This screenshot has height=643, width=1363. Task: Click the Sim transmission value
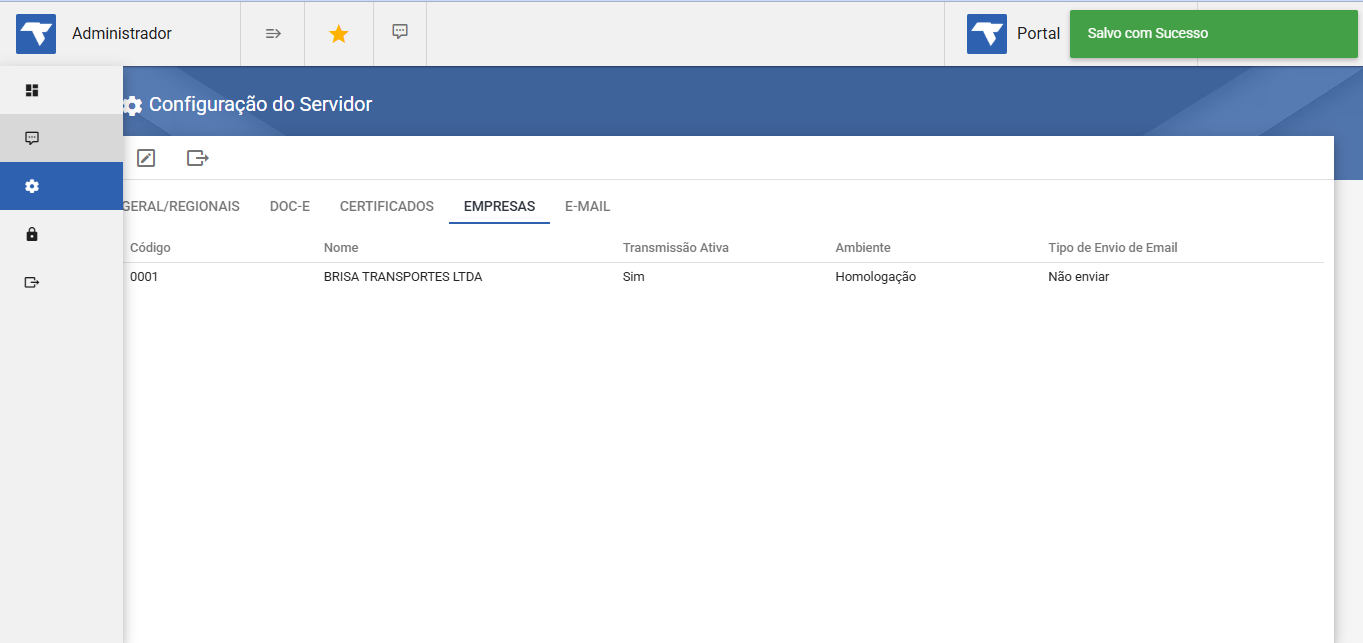point(634,277)
